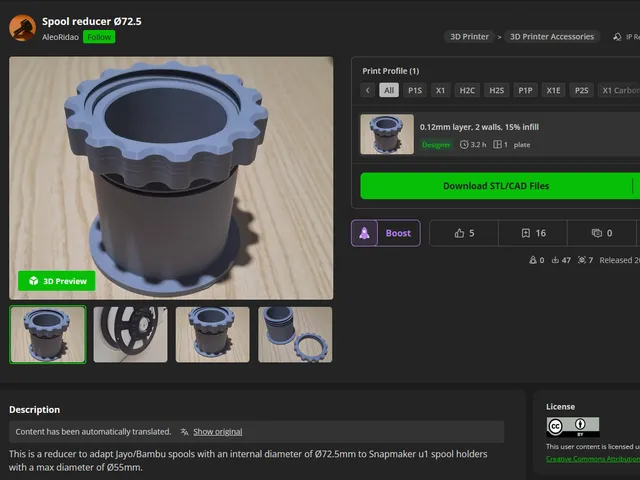This screenshot has width=640, height=480.
Task: Click the License heading
Action: tap(560, 407)
